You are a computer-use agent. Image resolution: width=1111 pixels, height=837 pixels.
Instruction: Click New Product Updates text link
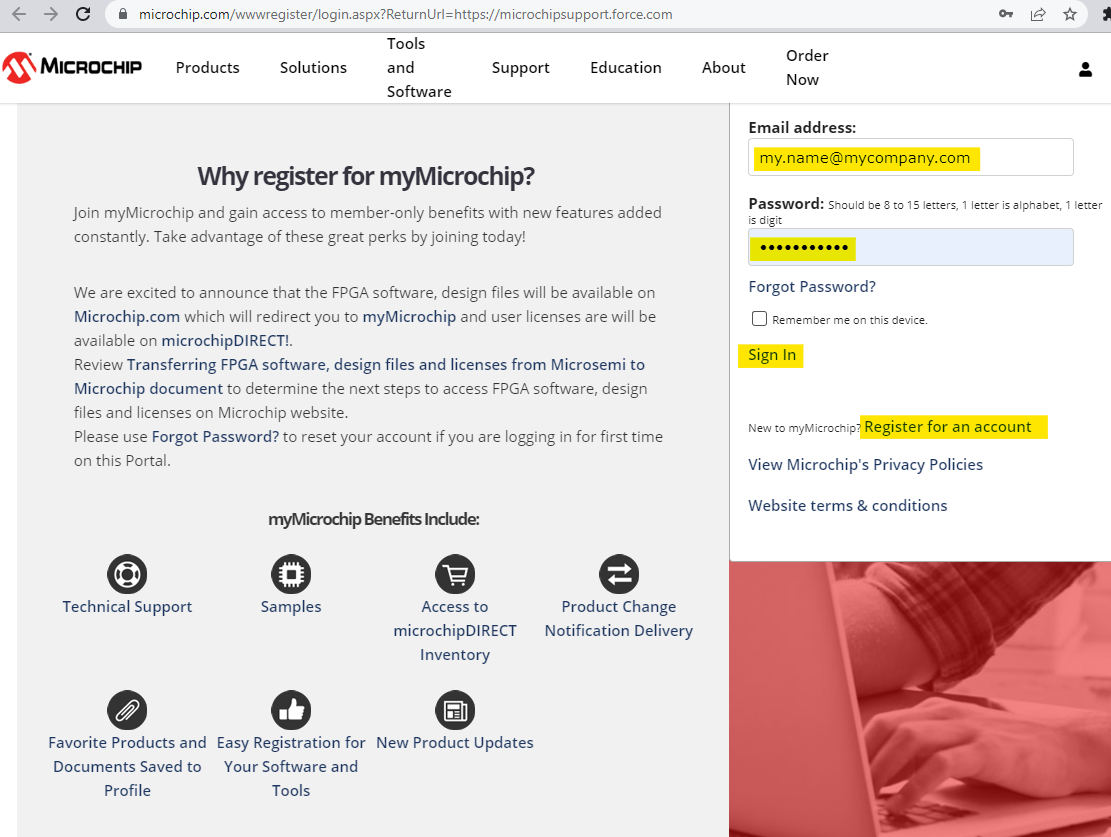coord(455,743)
